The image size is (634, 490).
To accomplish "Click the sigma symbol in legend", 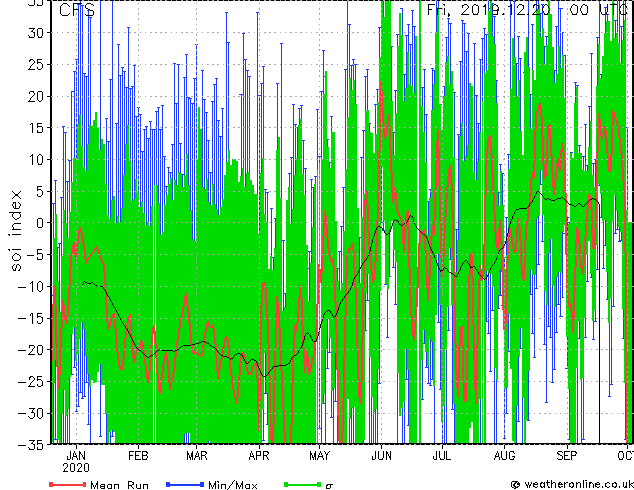I will (329, 486).
